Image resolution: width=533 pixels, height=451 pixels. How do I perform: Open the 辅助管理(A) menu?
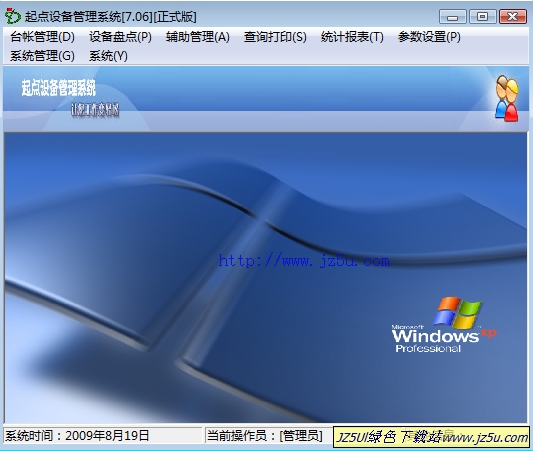coord(197,37)
